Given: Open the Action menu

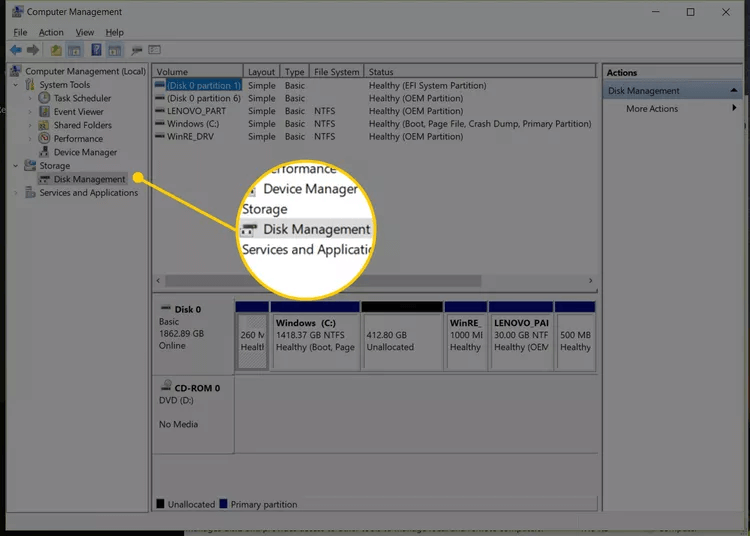Looking at the screenshot, I should point(51,33).
